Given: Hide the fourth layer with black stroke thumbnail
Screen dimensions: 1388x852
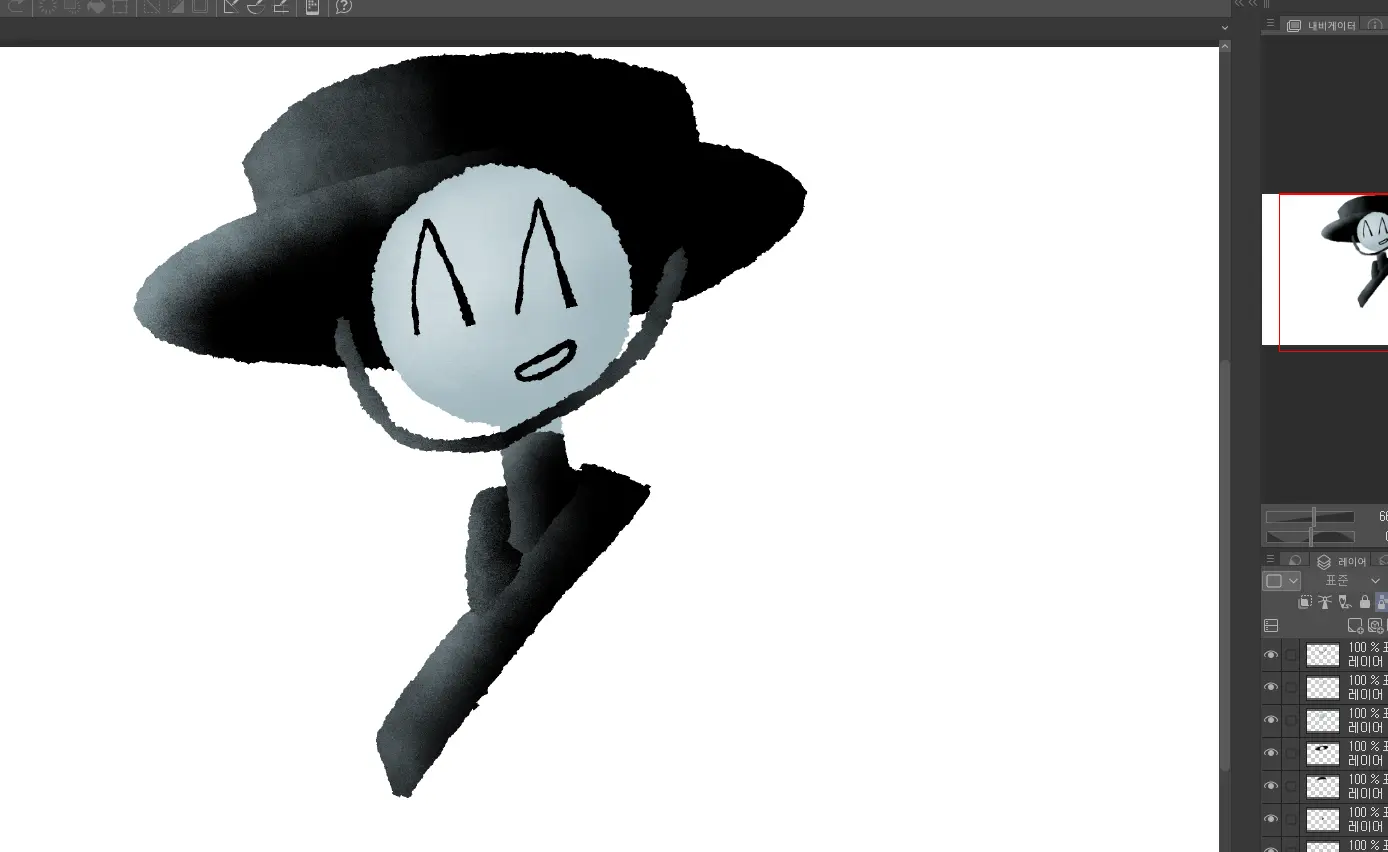Looking at the screenshot, I should tap(1271, 753).
